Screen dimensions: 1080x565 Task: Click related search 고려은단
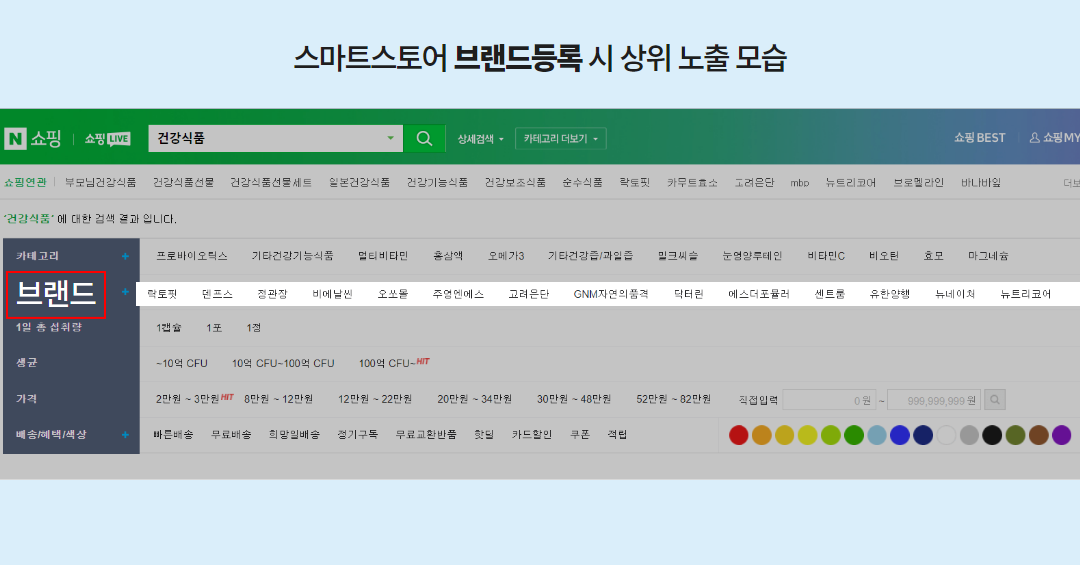coord(754,183)
